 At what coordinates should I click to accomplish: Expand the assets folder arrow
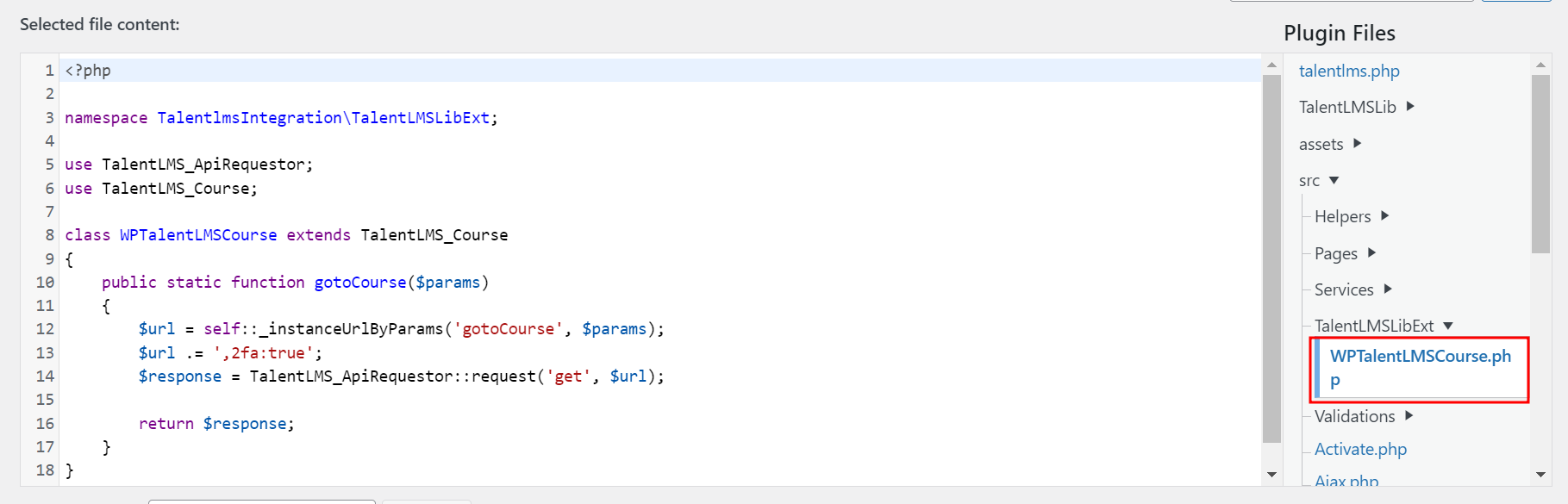(1357, 144)
